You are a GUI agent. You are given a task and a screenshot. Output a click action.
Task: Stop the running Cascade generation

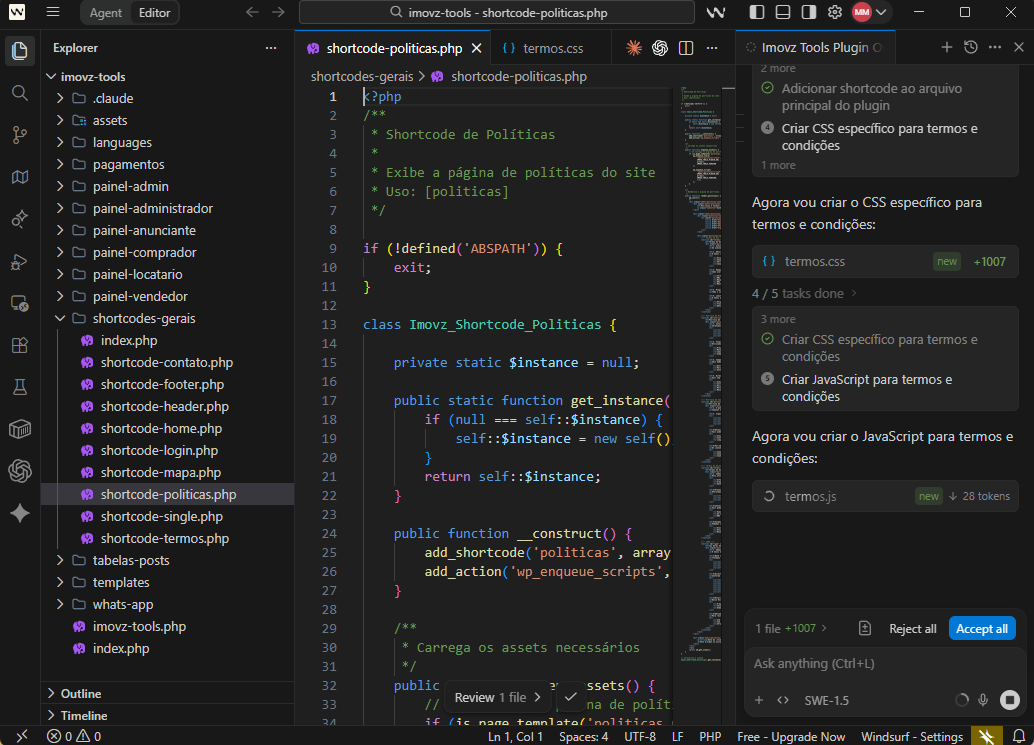(1010, 700)
